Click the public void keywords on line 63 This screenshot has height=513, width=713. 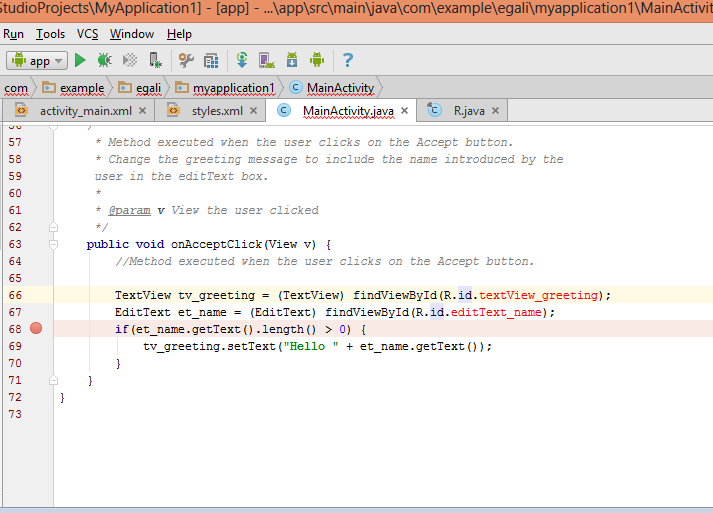(x=125, y=244)
